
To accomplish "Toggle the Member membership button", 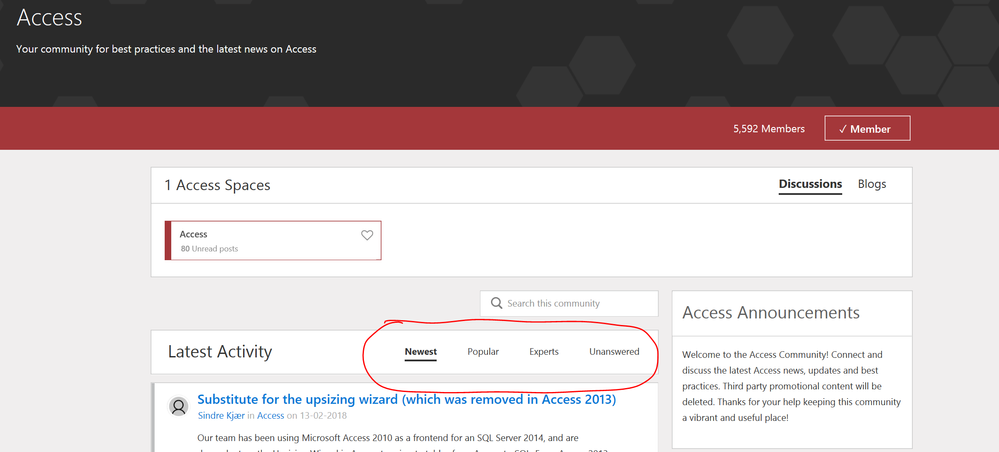I will 867,129.
